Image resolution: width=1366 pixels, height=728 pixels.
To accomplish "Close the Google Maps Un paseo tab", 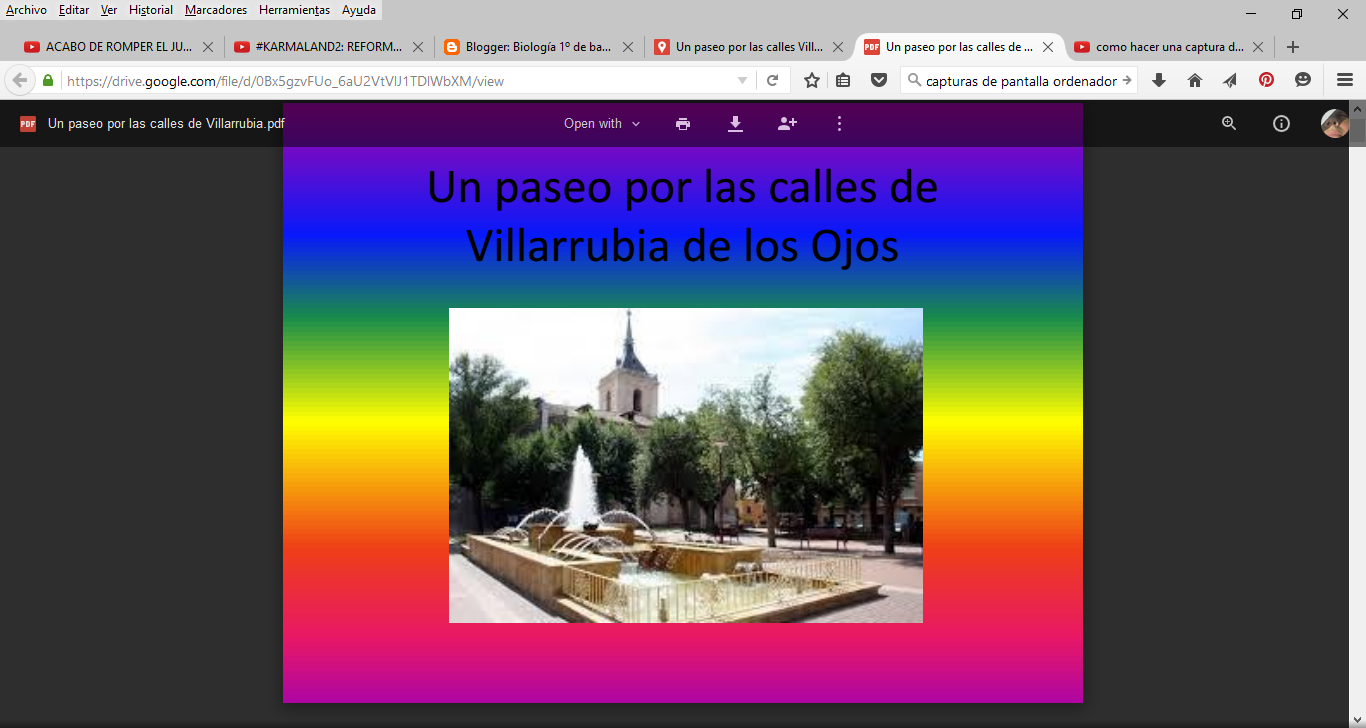I will point(838,47).
